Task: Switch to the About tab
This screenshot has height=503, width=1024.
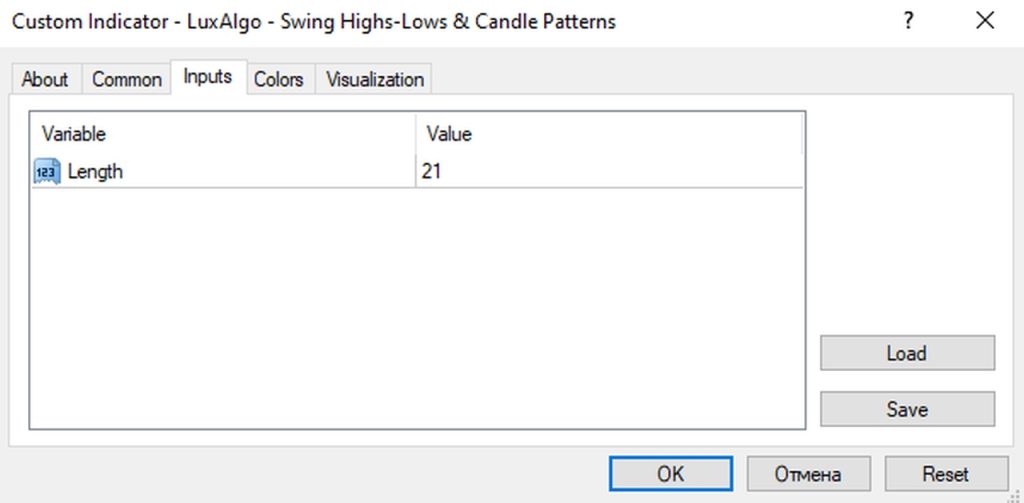Action: click(x=44, y=80)
